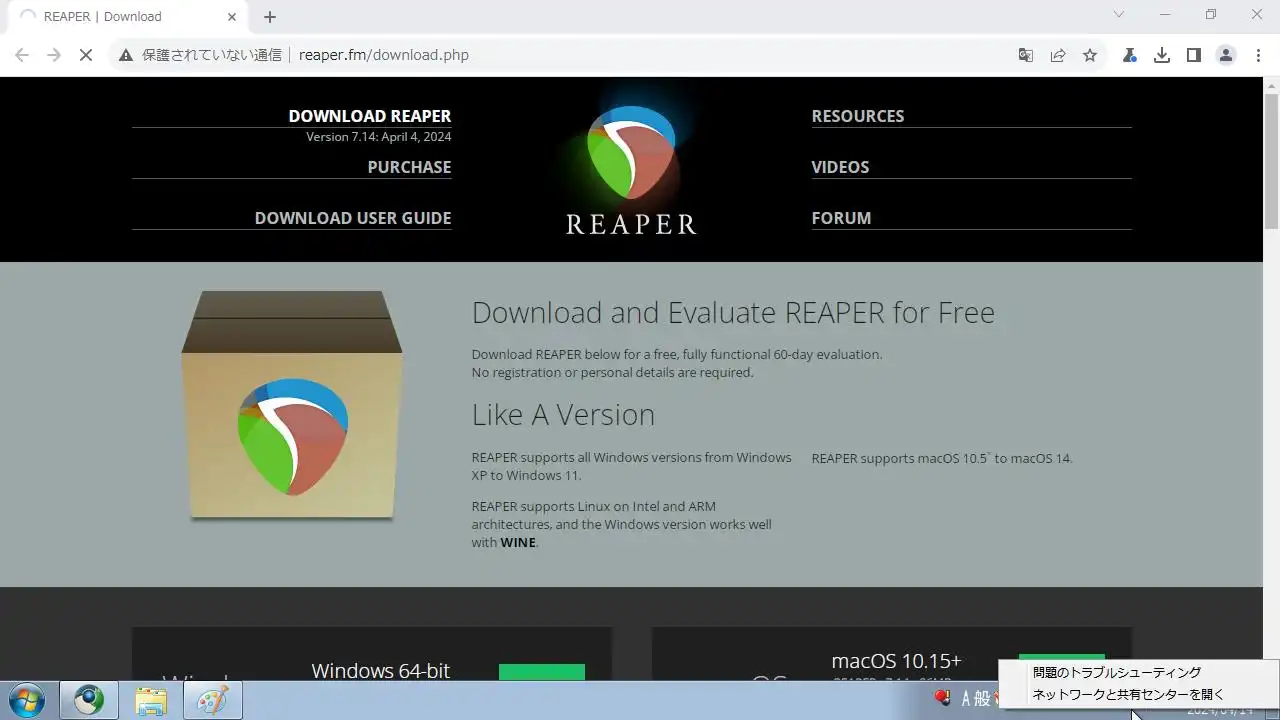Screen dimensions: 1280x720
Task: Open DOWNLOAD USER GUIDE link
Action: 353,218
